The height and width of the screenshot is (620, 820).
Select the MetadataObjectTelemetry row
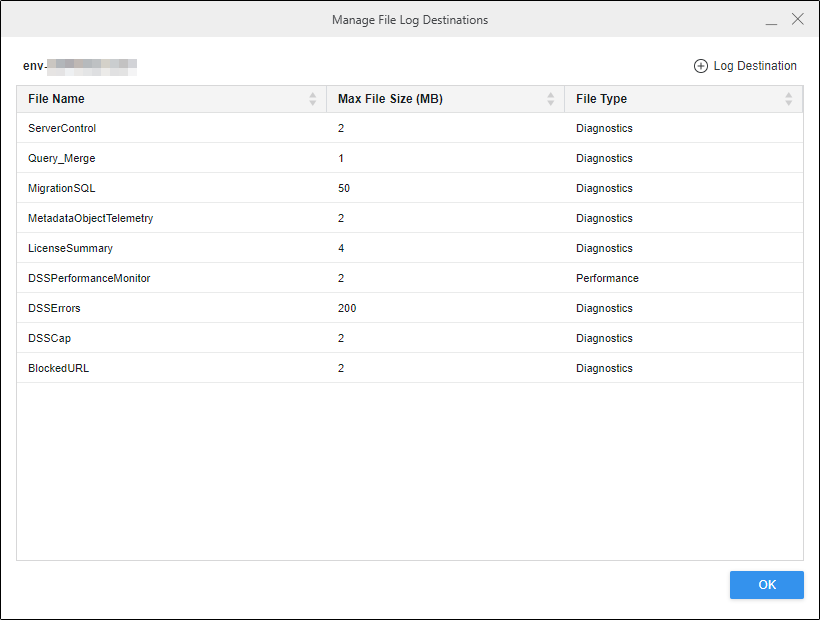click(x=90, y=218)
